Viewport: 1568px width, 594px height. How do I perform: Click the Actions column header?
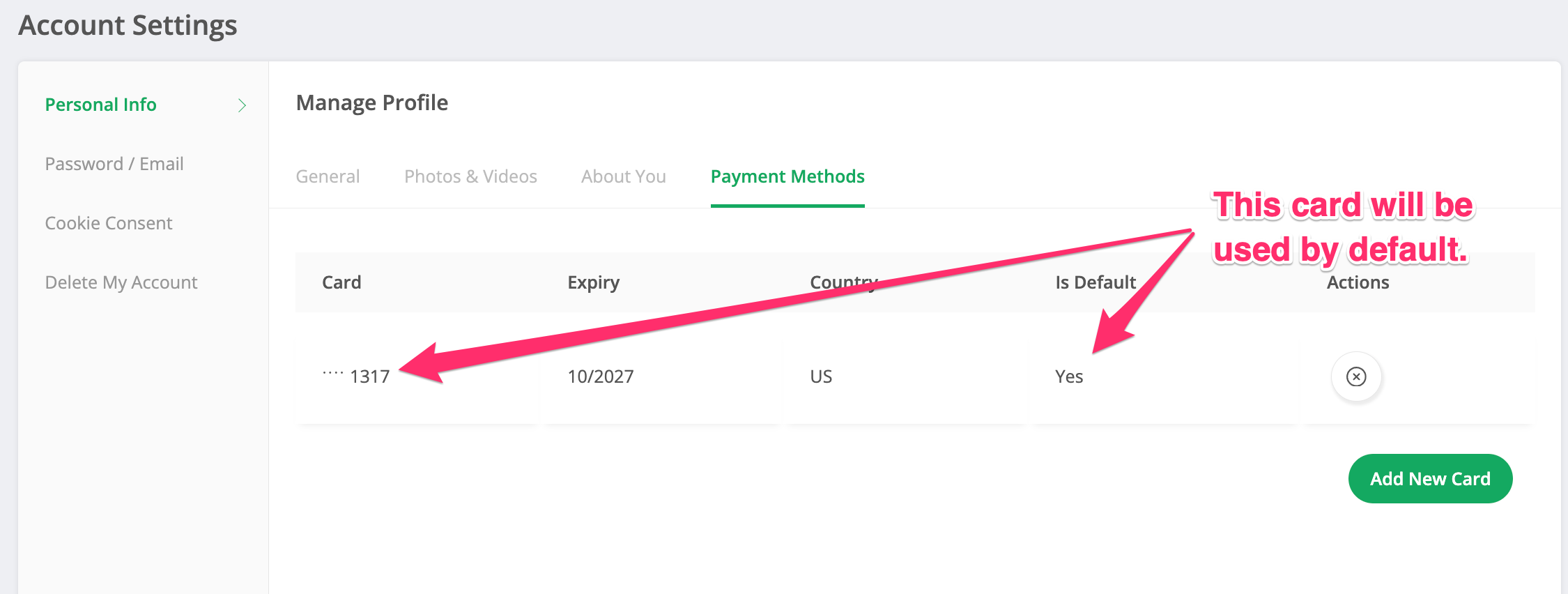1358,282
